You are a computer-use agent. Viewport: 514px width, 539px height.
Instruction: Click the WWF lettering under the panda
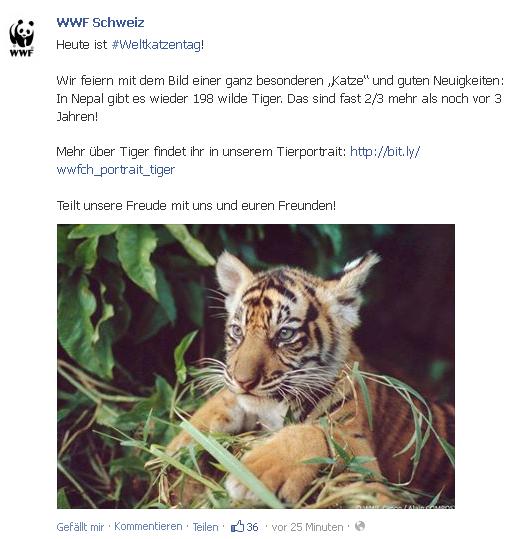click(x=22, y=53)
